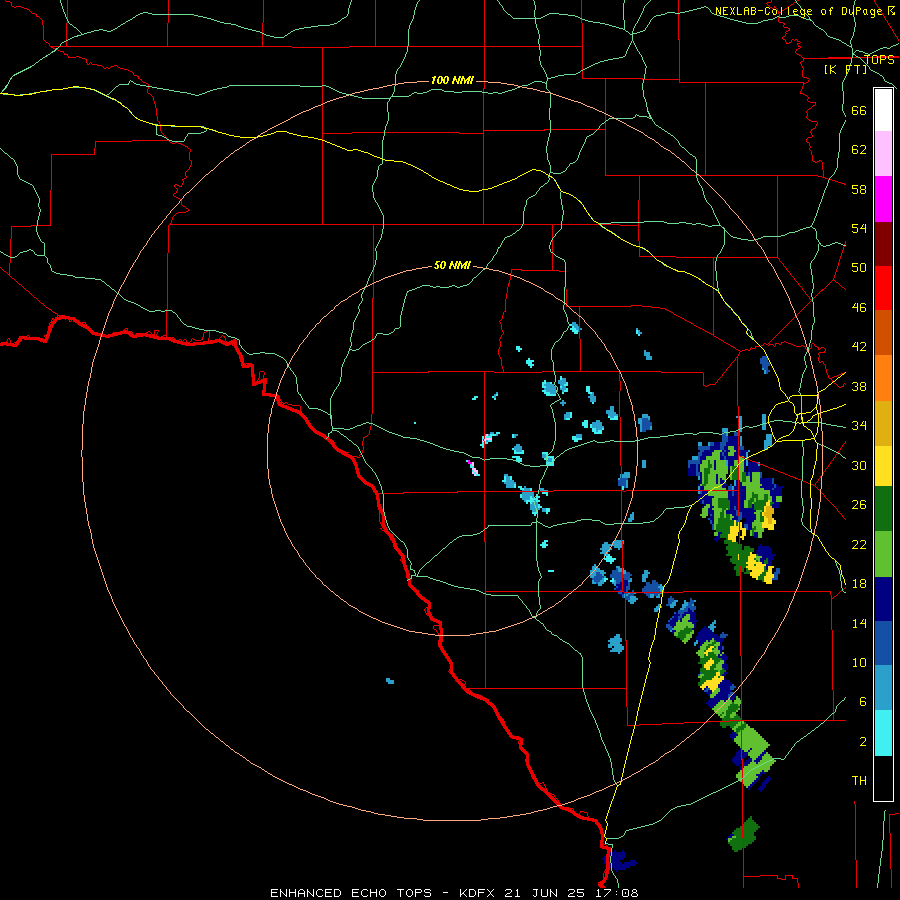This screenshot has width=900, height=900.
Task: Click the 58 legend value
Action: click(x=859, y=189)
